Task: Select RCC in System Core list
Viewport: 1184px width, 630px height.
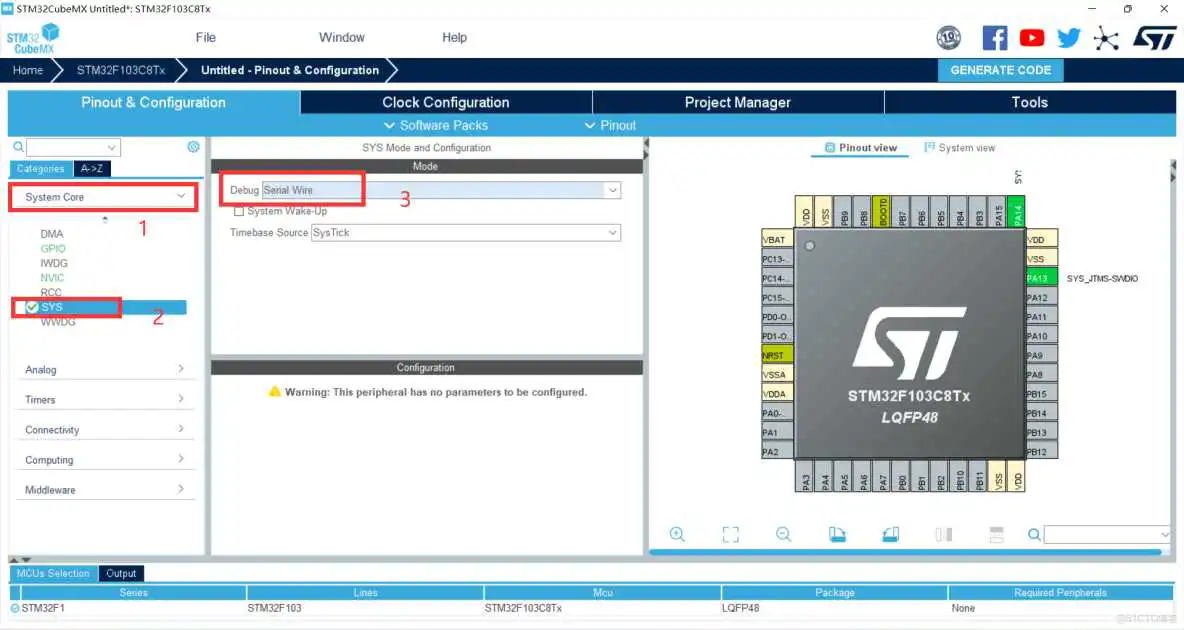Action: pyautogui.click(x=51, y=292)
